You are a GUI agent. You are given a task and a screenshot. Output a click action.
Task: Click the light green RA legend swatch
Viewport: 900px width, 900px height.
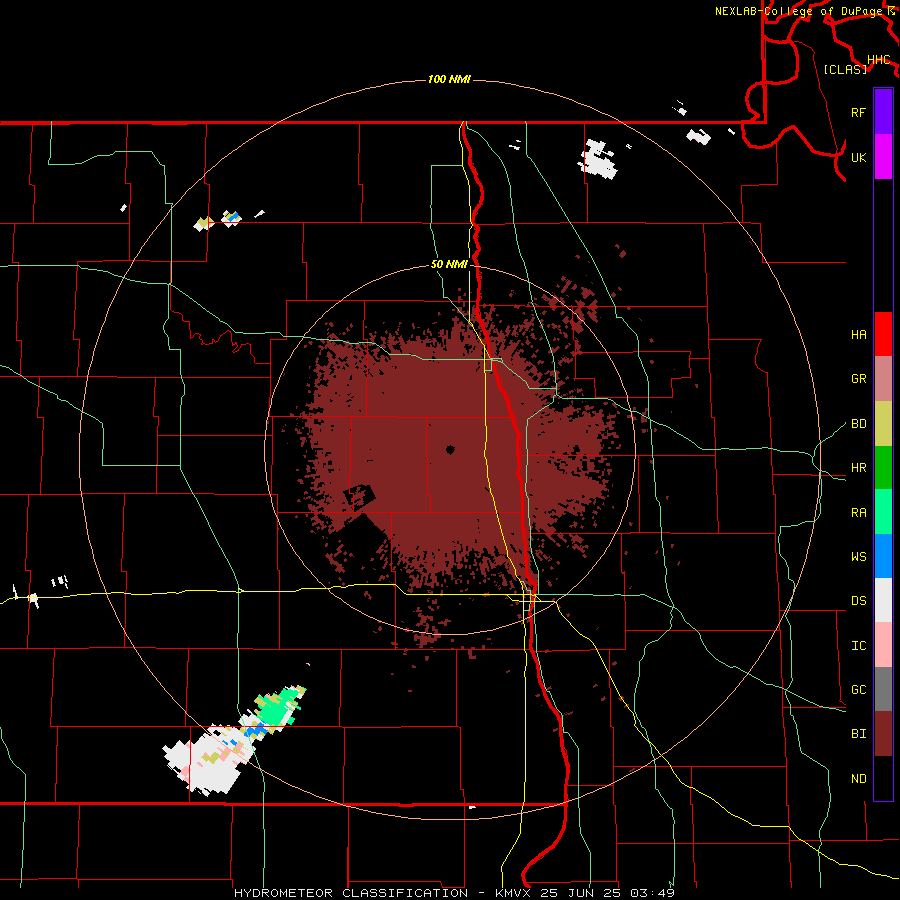[x=883, y=512]
